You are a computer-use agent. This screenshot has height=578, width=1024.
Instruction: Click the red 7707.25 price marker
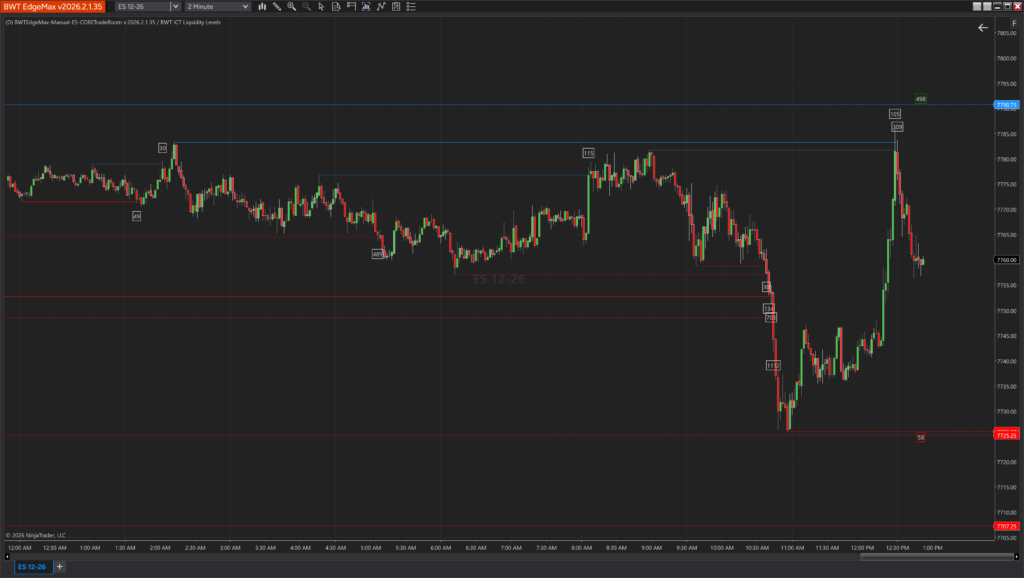[1006, 526]
